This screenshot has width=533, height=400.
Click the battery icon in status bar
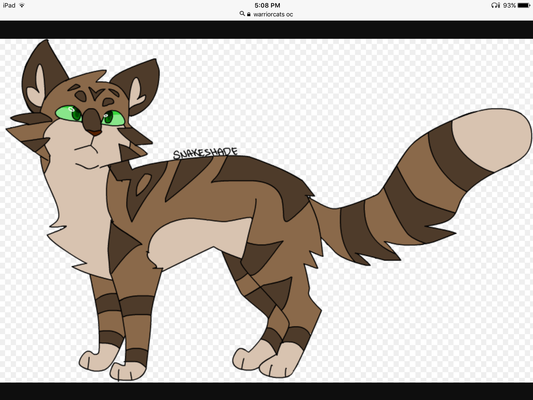524,5
